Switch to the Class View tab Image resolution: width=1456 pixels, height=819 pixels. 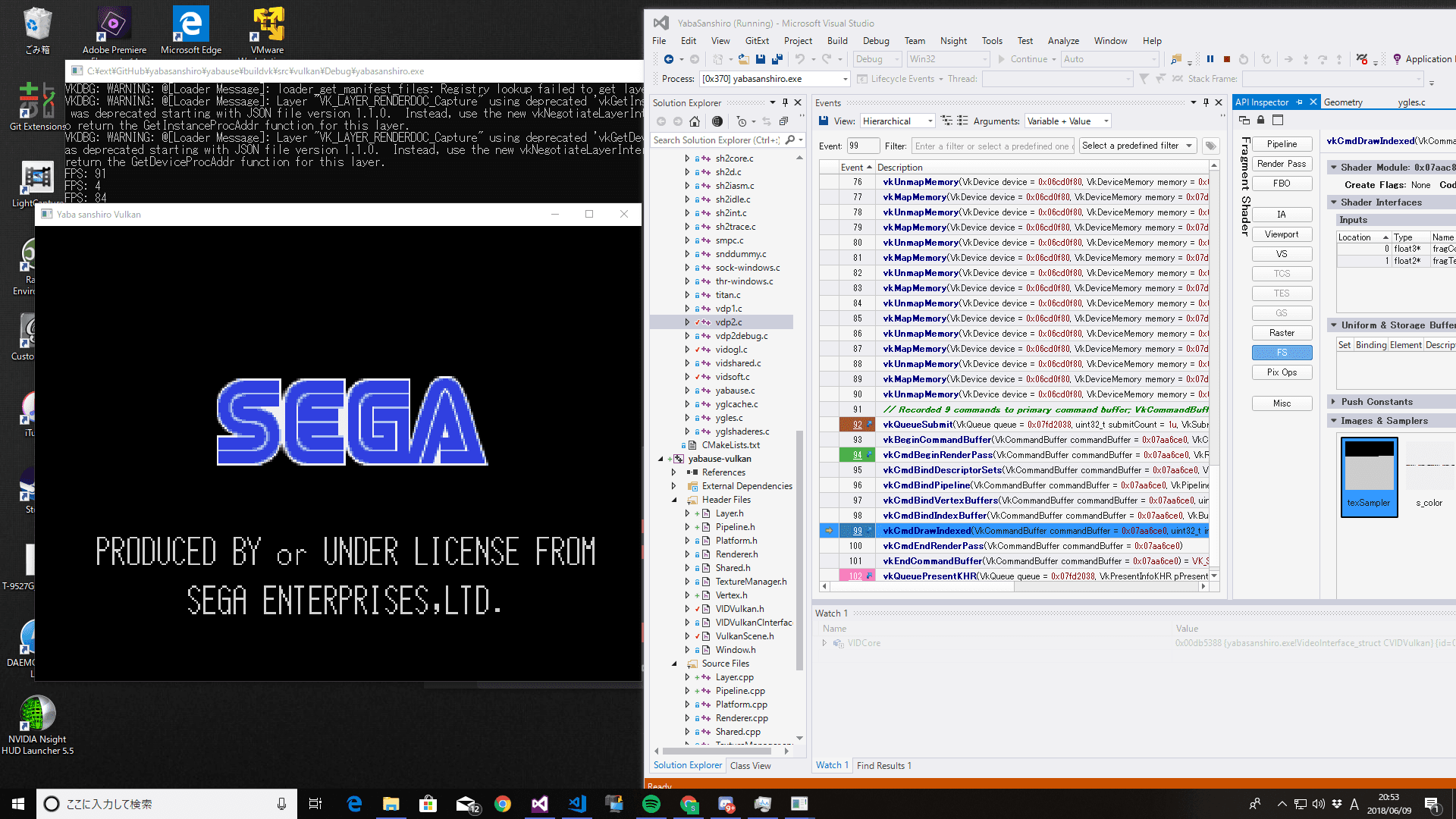750,766
